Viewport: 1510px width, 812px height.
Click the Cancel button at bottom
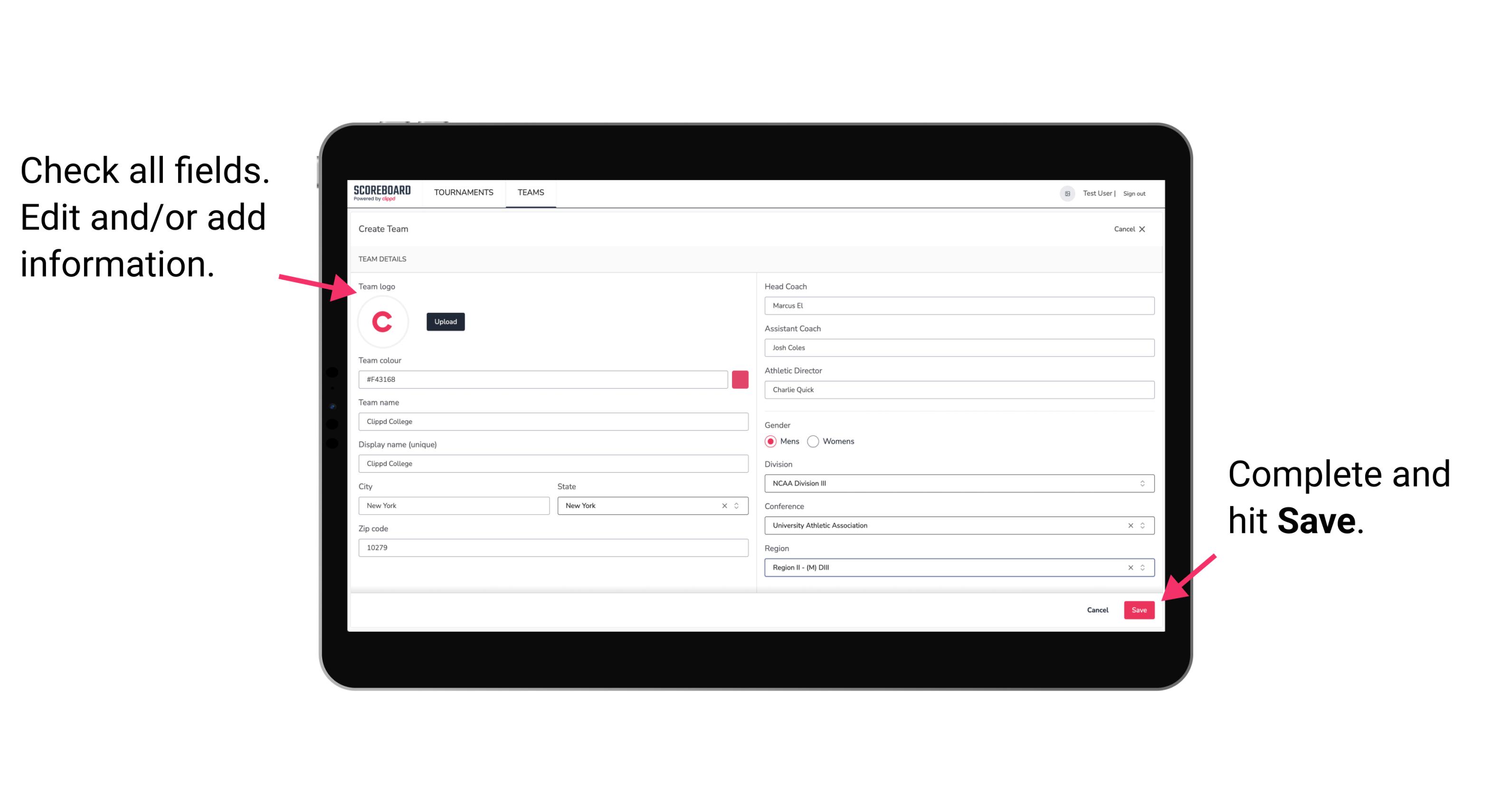(x=1097, y=609)
